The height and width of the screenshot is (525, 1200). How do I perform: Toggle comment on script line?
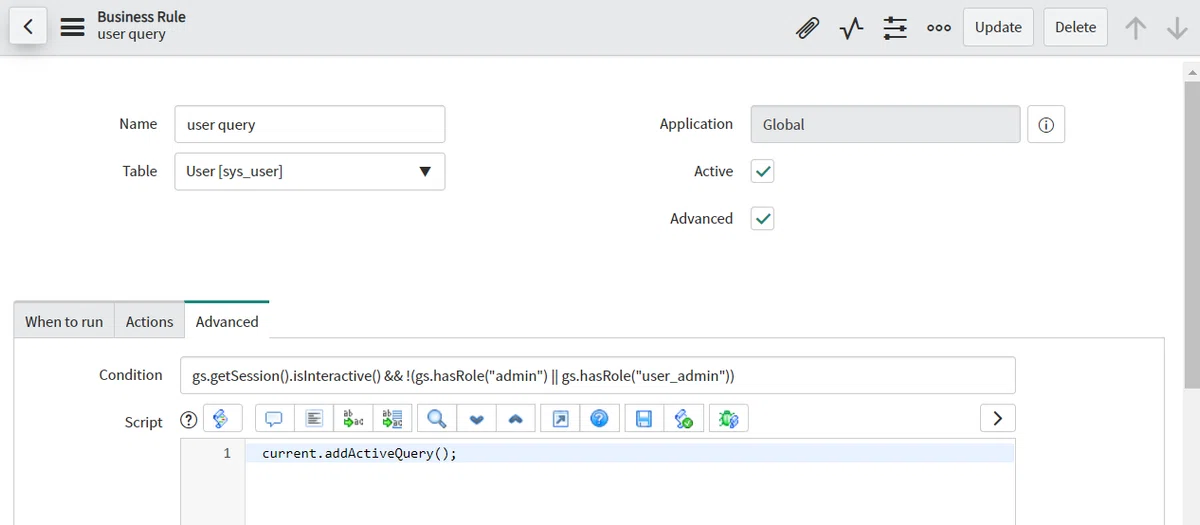pyautogui.click(x=275, y=419)
